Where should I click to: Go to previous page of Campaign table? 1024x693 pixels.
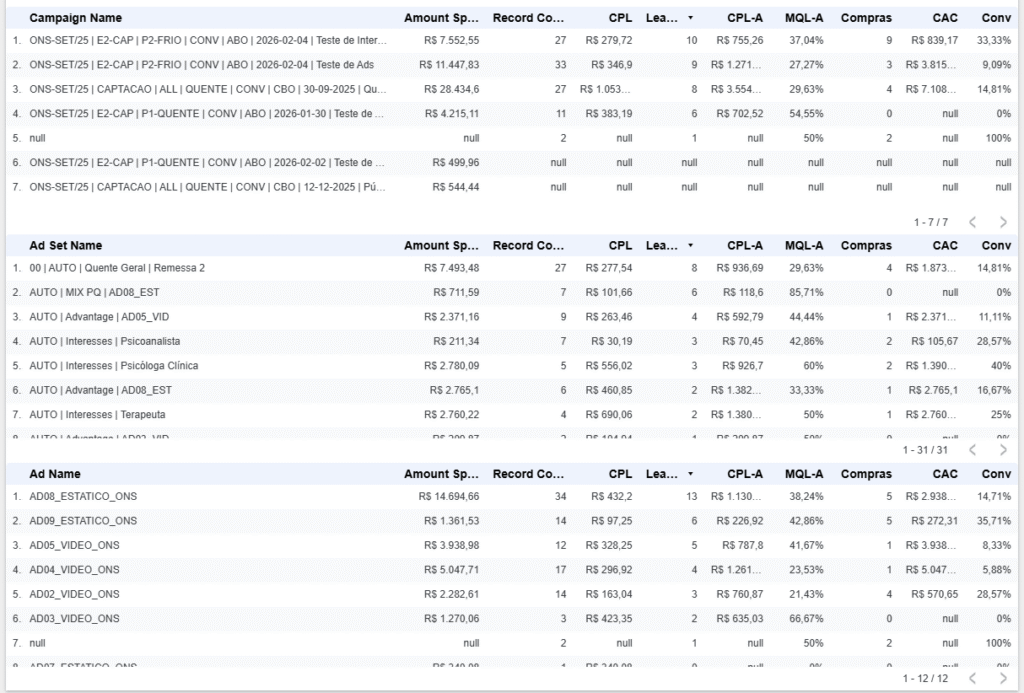click(972, 222)
